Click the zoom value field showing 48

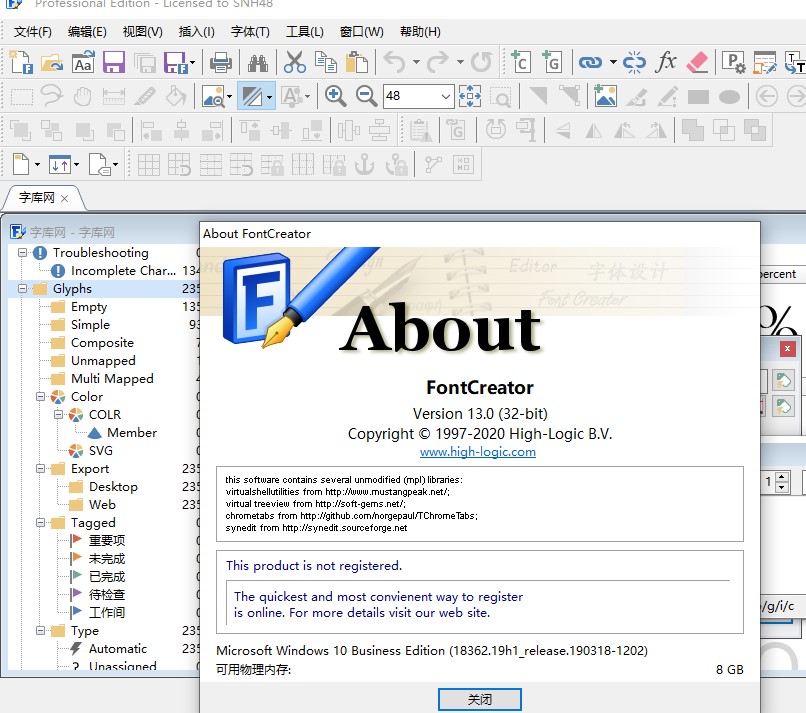pyautogui.click(x=411, y=96)
